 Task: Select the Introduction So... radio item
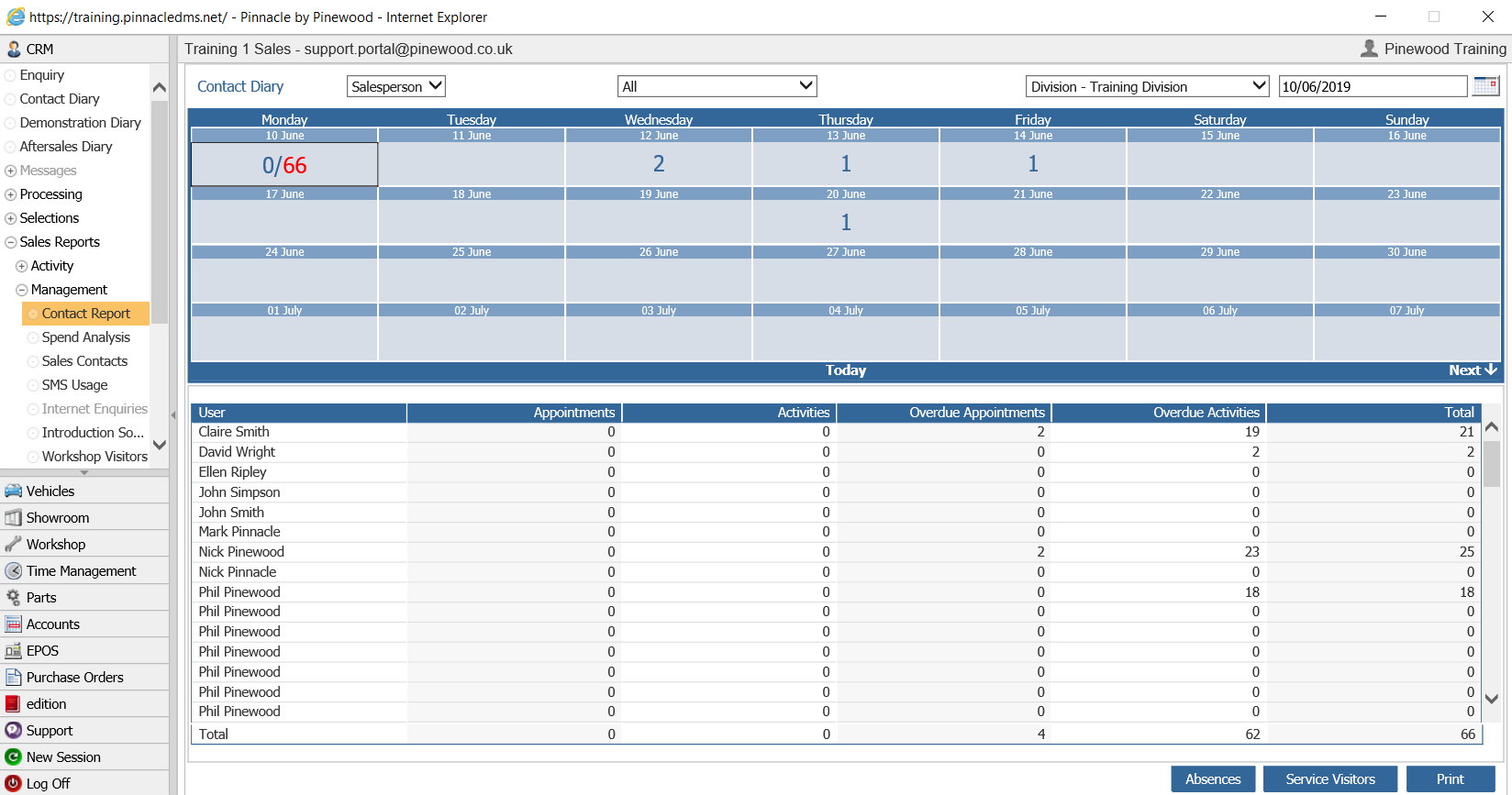pos(33,433)
